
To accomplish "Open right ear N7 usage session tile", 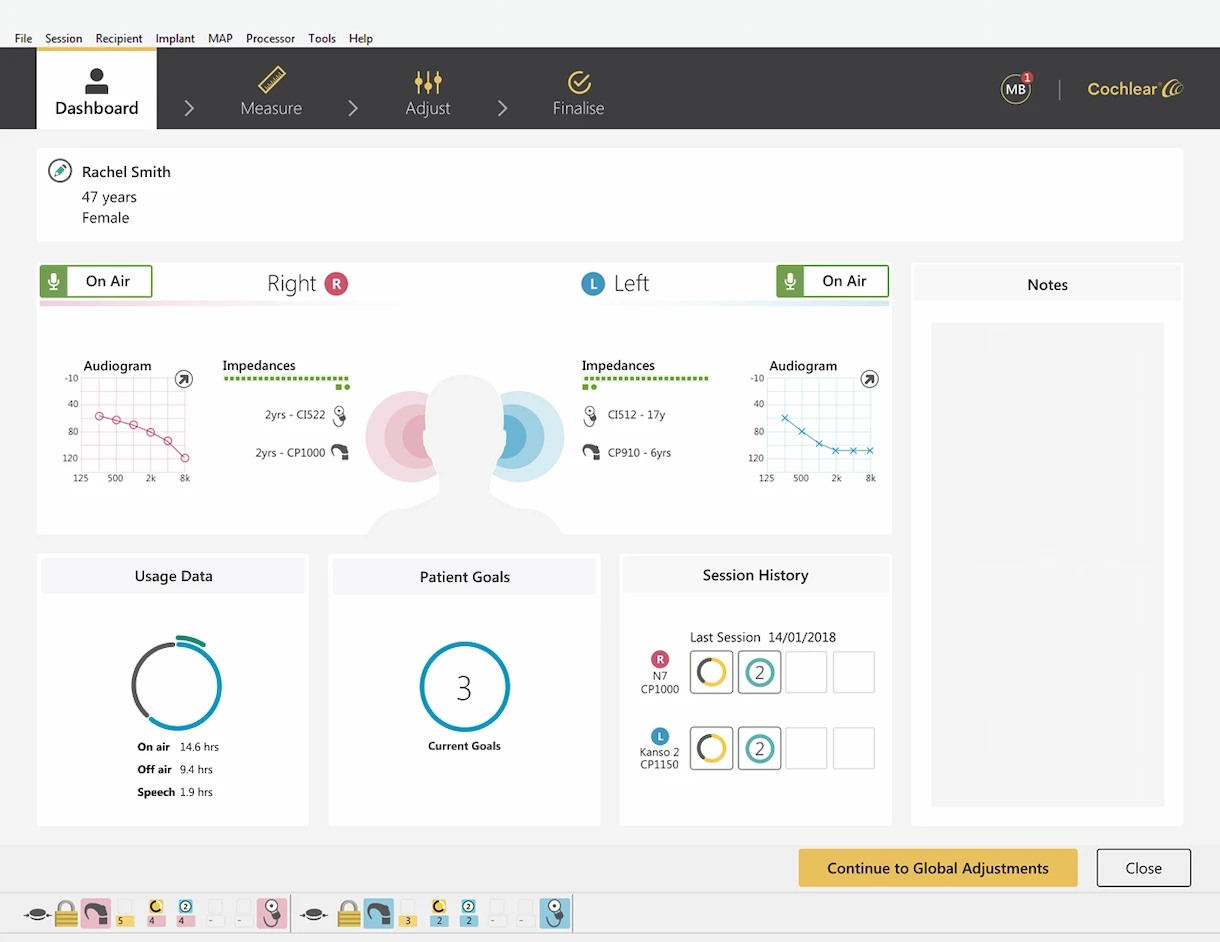I will point(711,672).
